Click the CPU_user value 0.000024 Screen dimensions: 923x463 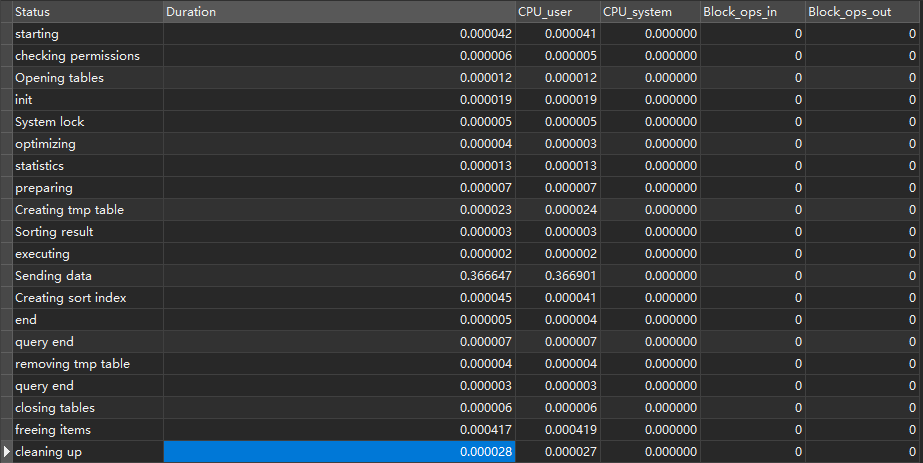(570, 210)
